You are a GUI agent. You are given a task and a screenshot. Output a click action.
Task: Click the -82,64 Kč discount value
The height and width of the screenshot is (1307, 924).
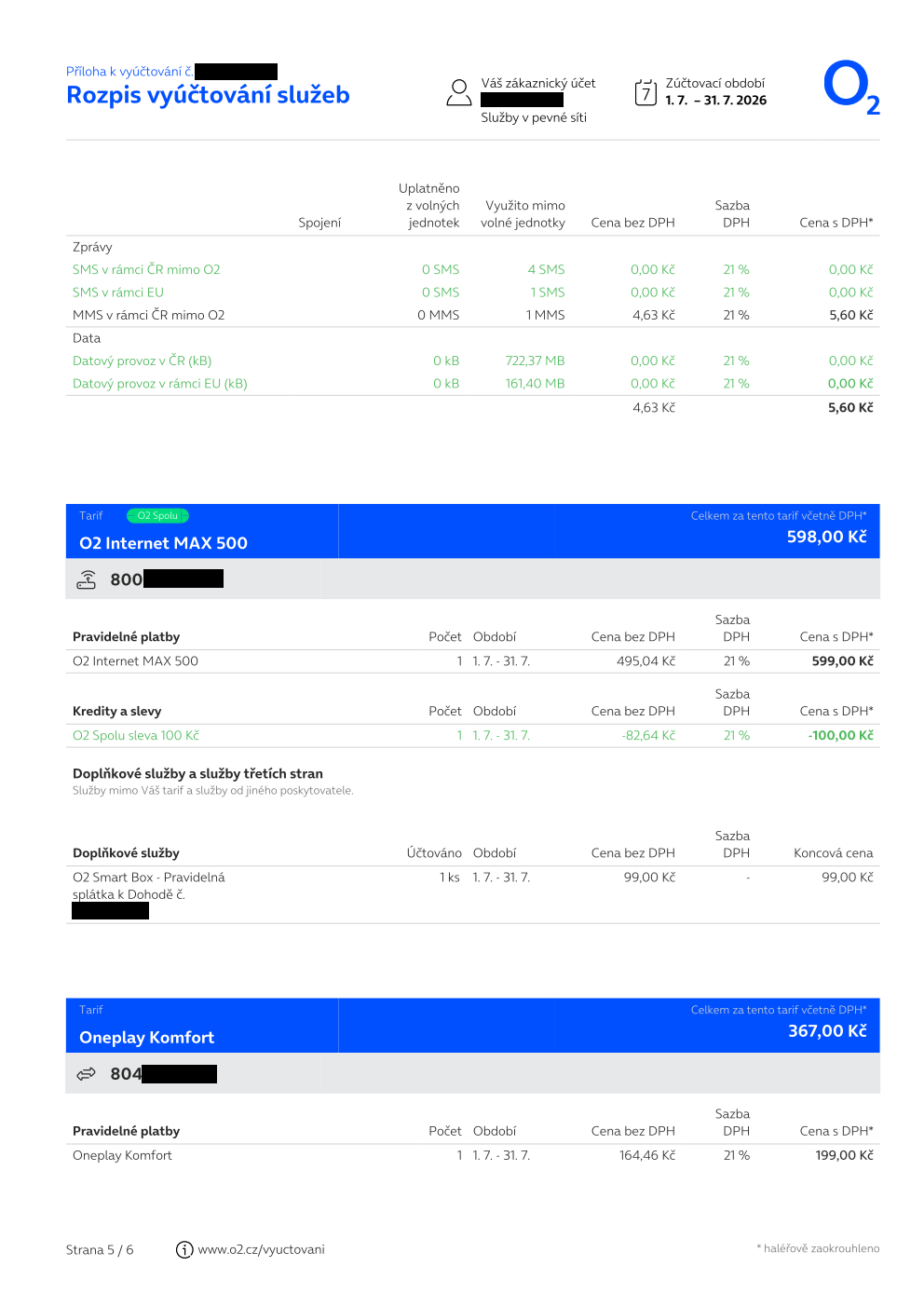click(x=648, y=735)
